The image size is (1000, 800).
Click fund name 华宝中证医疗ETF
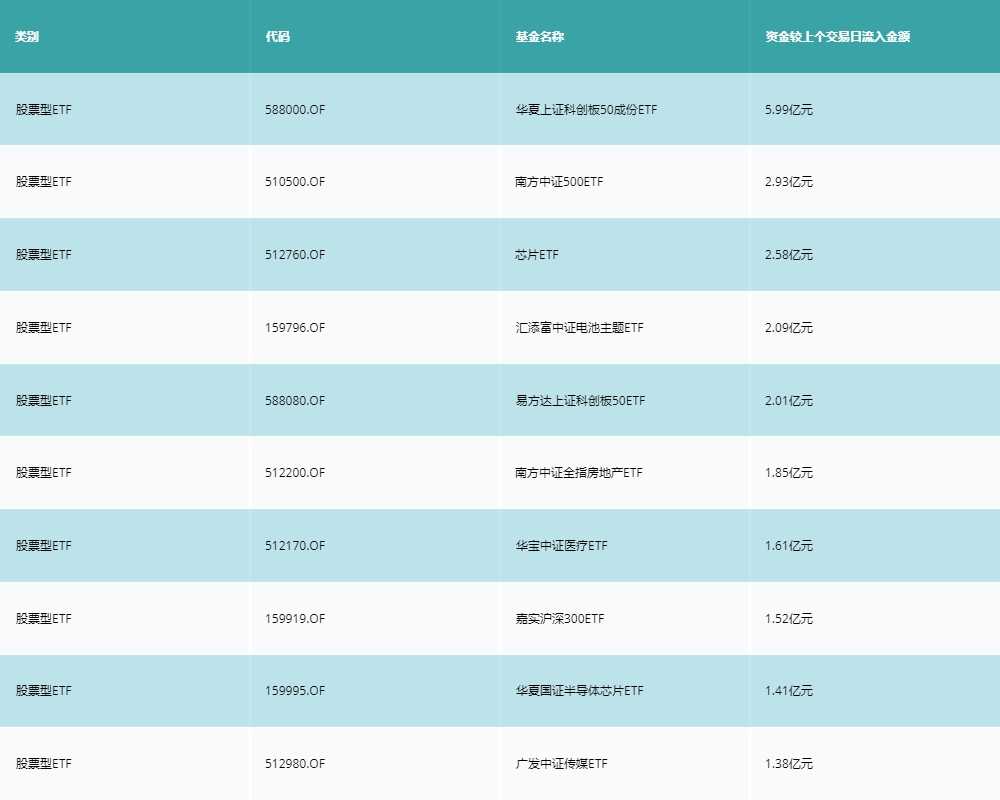click(x=562, y=545)
